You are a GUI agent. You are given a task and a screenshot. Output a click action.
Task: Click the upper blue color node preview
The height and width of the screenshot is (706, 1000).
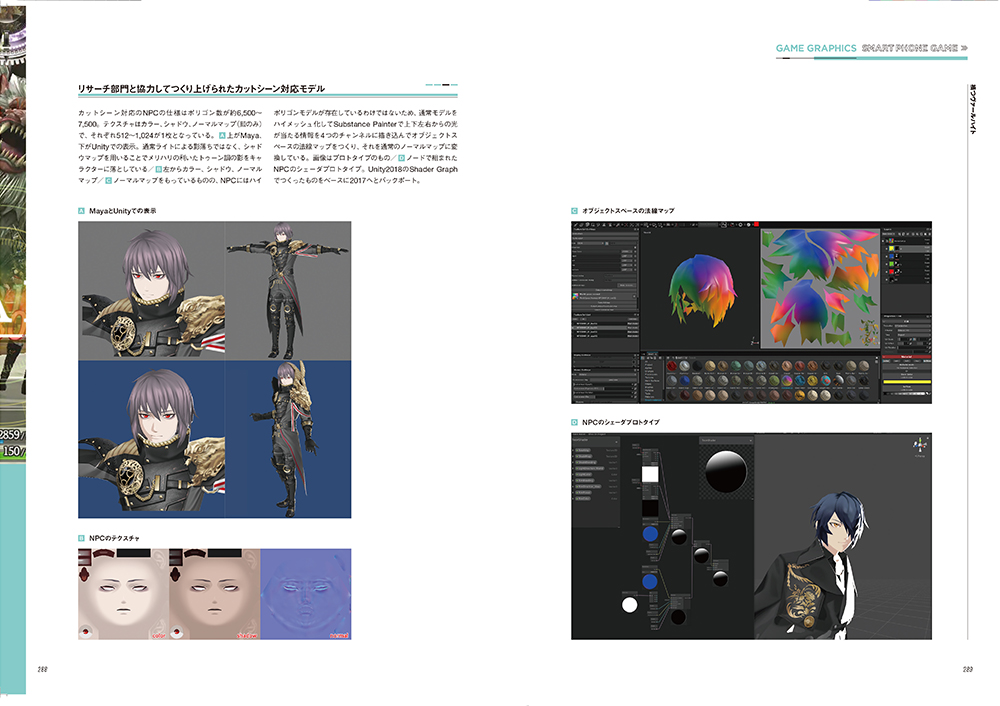point(649,536)
